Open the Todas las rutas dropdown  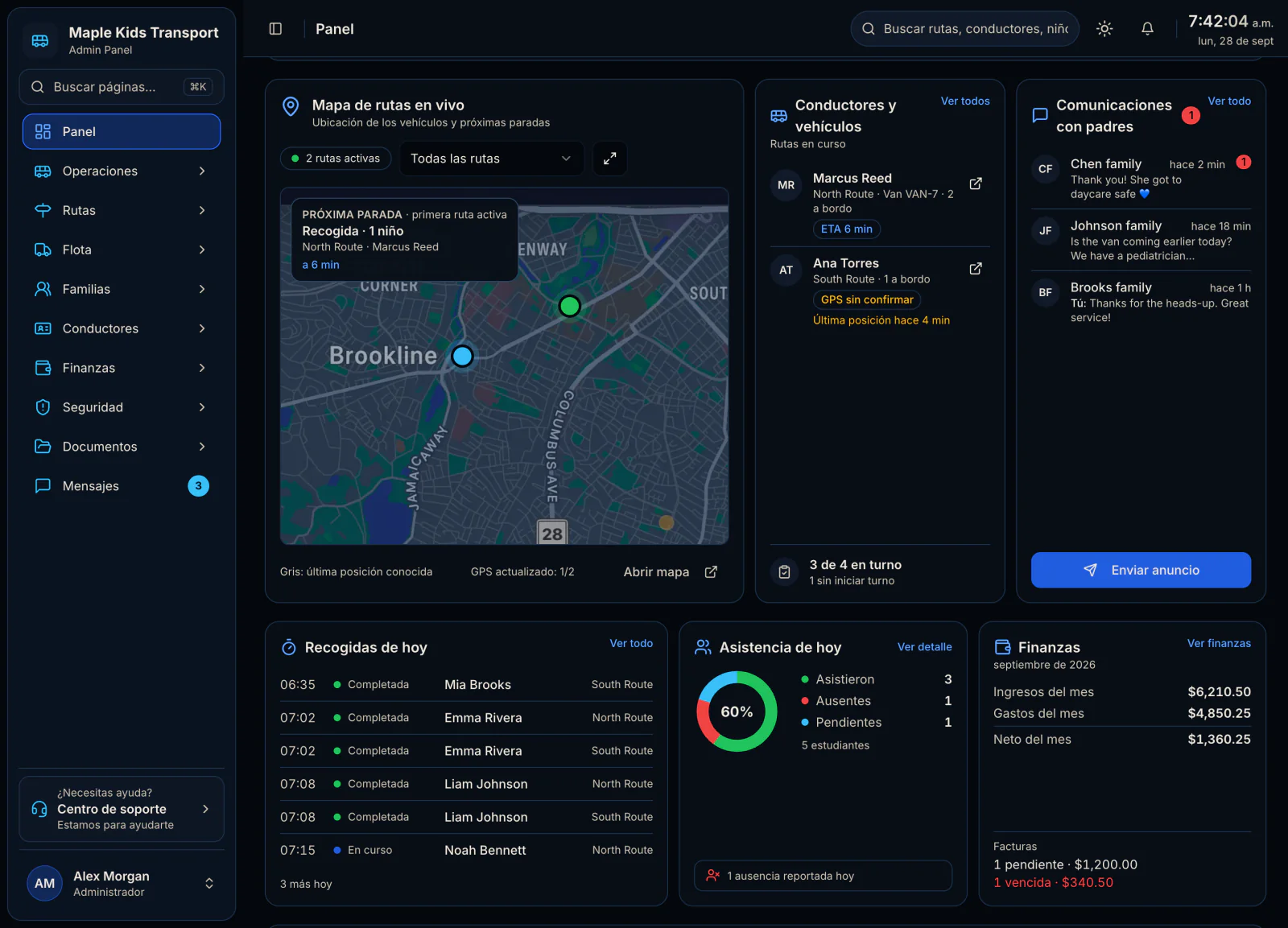tap(490, 159)
